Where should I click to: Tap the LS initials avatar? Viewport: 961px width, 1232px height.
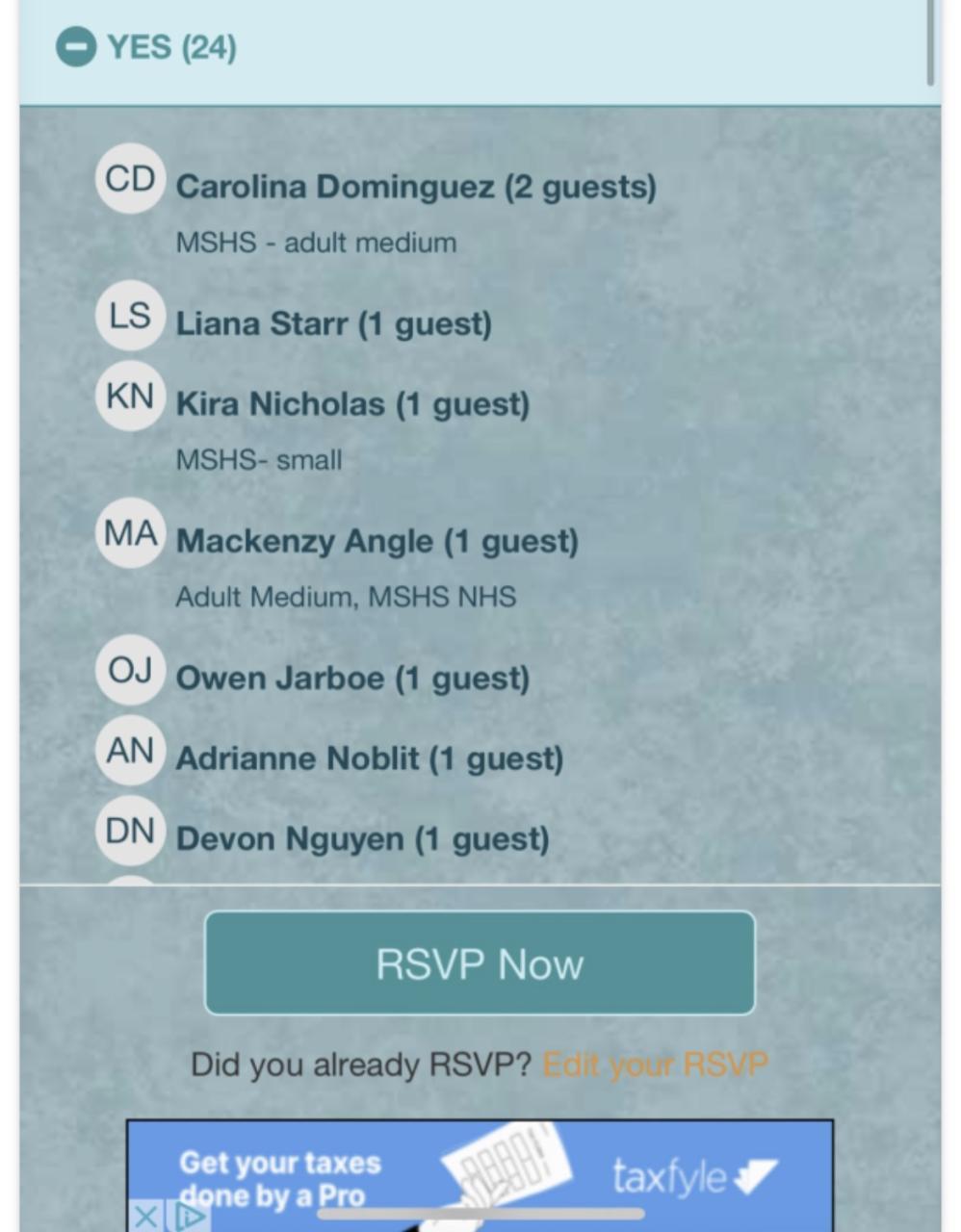click(x=130, y=316)
